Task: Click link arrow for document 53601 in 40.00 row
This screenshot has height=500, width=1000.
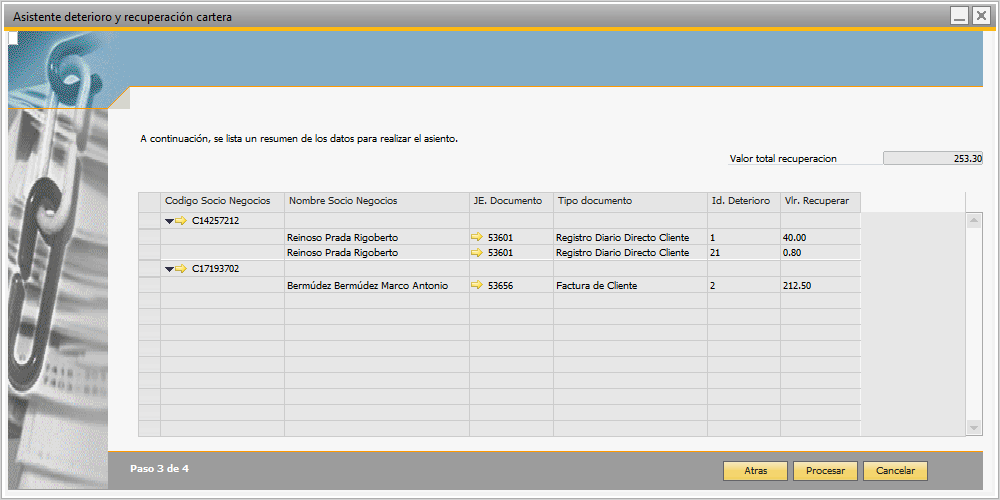Action: click(477, 237)
